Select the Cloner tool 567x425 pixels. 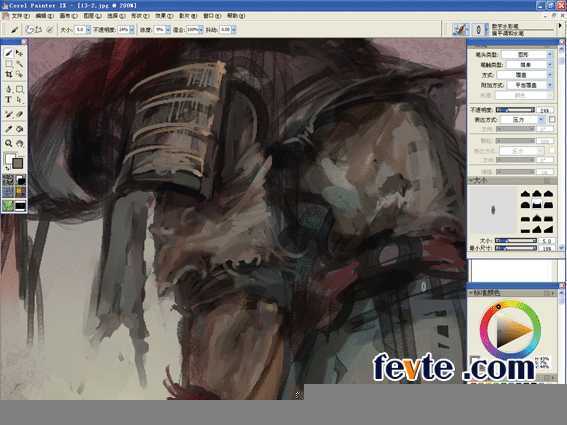pyautogui.click(x=9, y=115)
